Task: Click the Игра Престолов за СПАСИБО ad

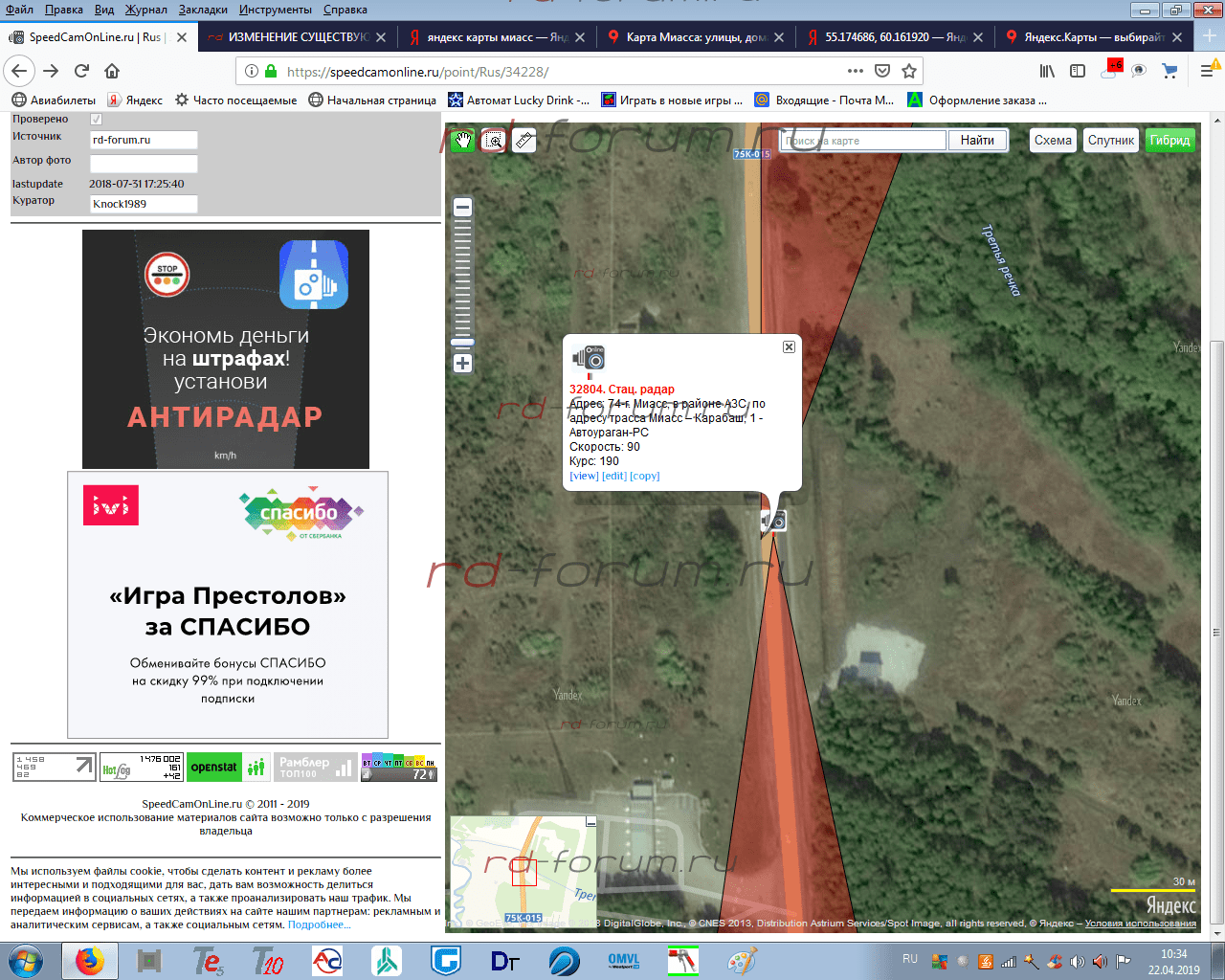Action: click(228, 604)
